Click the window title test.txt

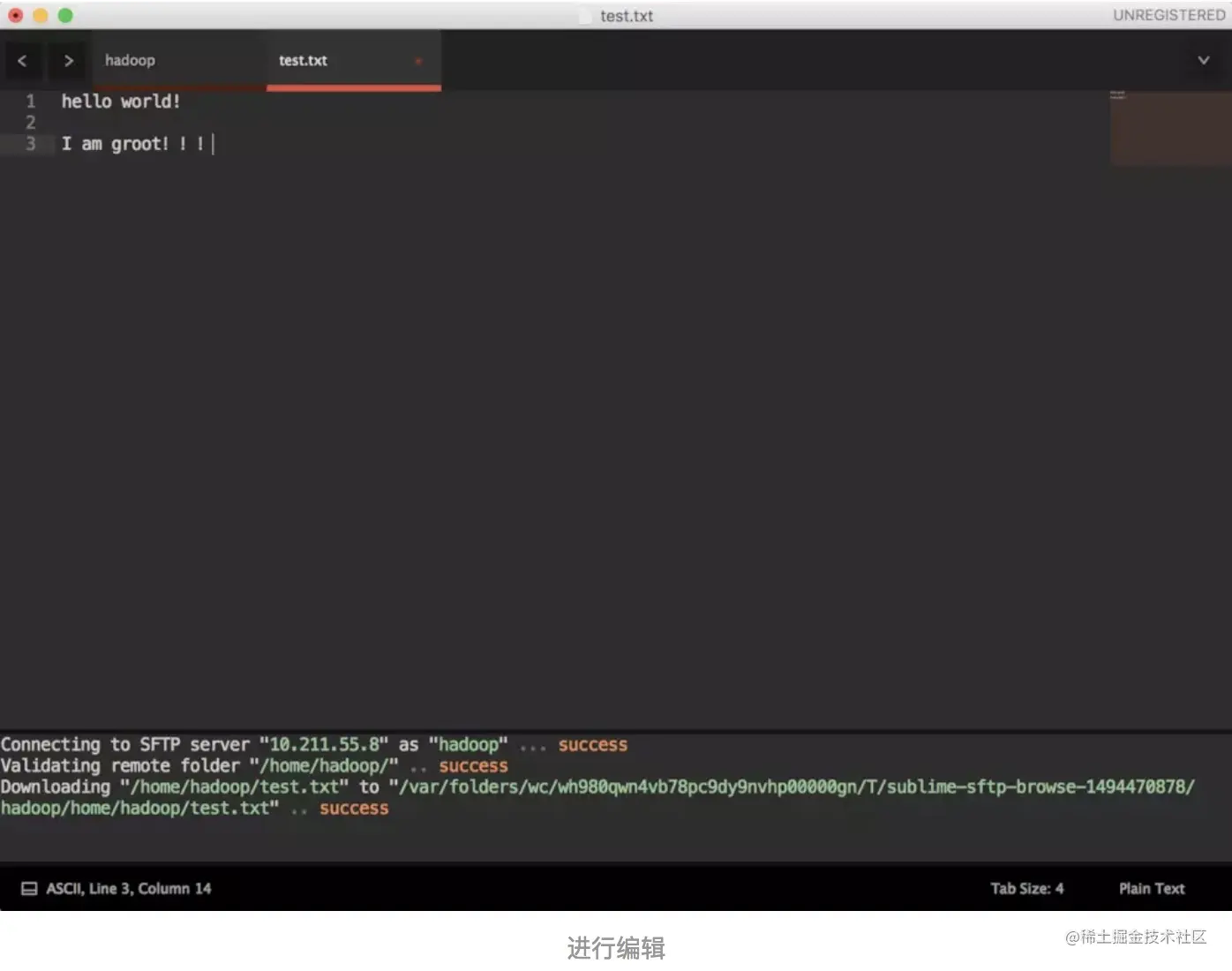(x=627, y=16)
